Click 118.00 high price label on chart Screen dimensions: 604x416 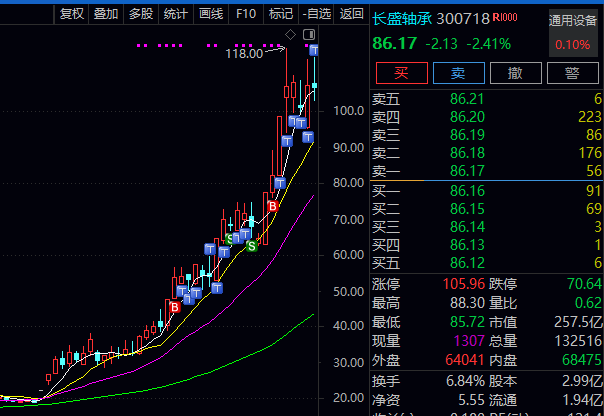pos(244,54)
